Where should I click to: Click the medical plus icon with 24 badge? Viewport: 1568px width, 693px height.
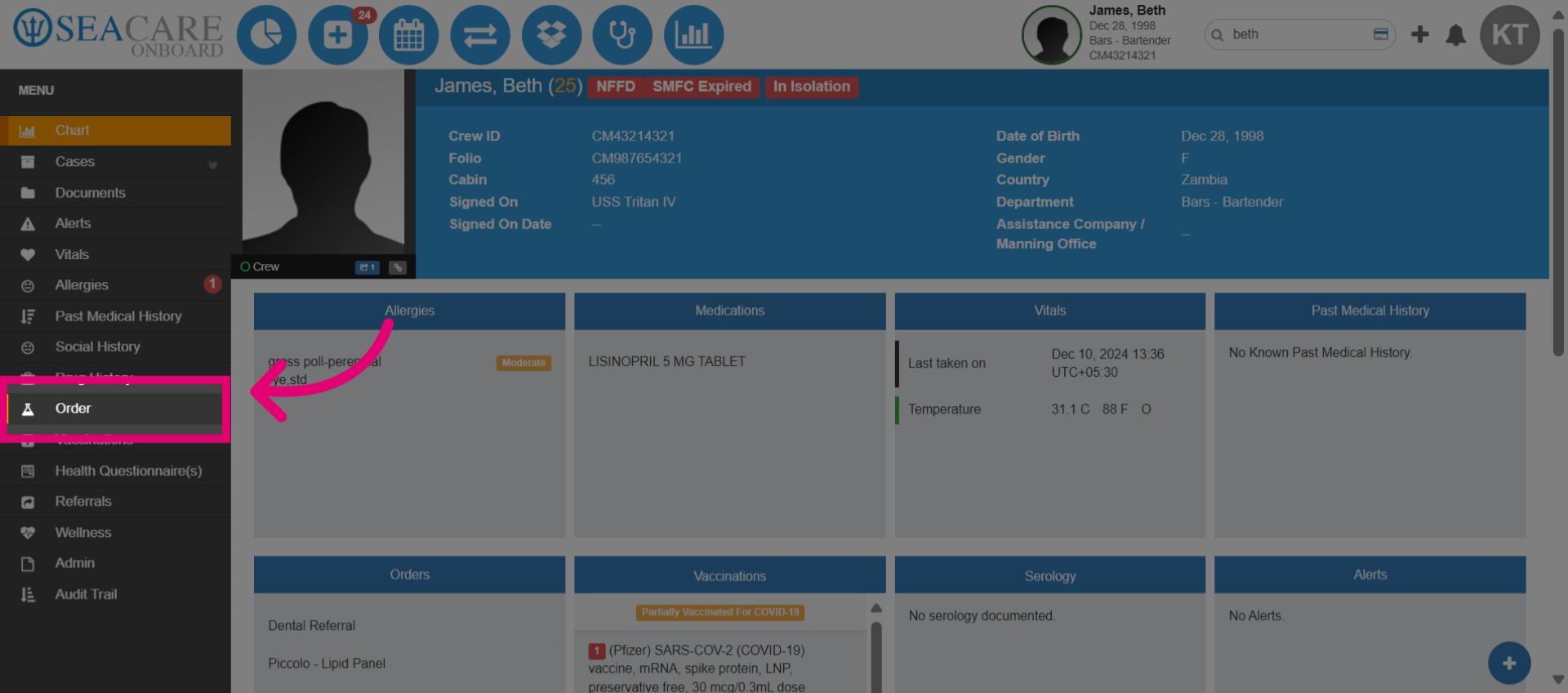pos(338,35)
